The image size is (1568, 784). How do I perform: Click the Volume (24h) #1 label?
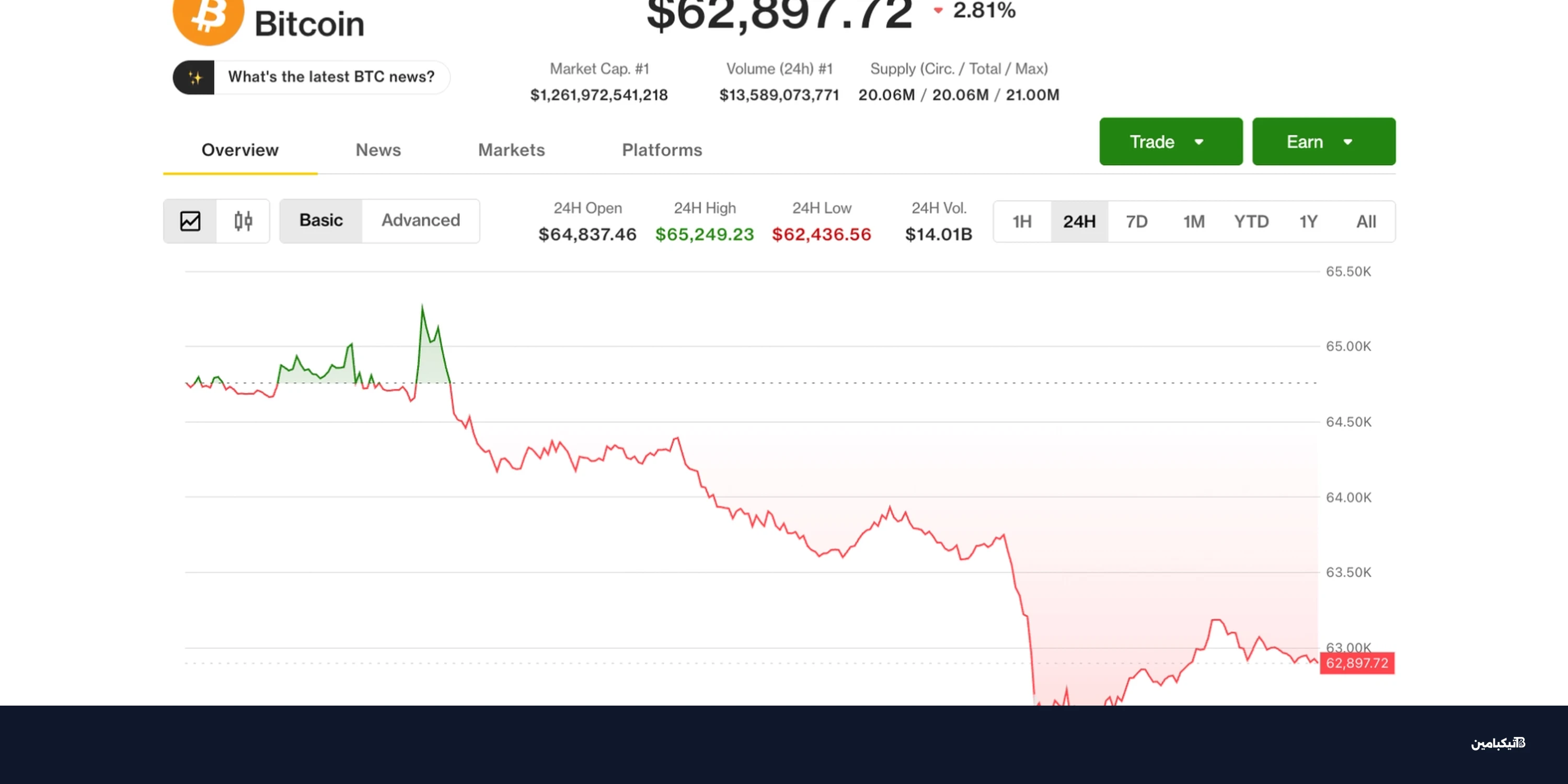click(779, 69)
